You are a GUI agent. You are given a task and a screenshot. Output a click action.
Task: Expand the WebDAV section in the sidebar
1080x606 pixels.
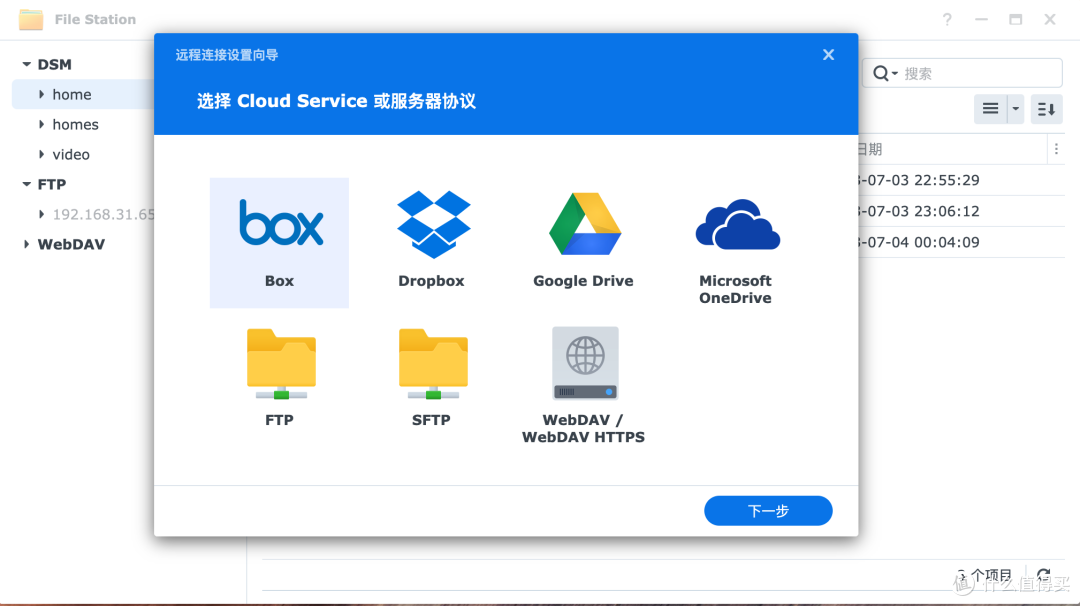coord(26,244)
